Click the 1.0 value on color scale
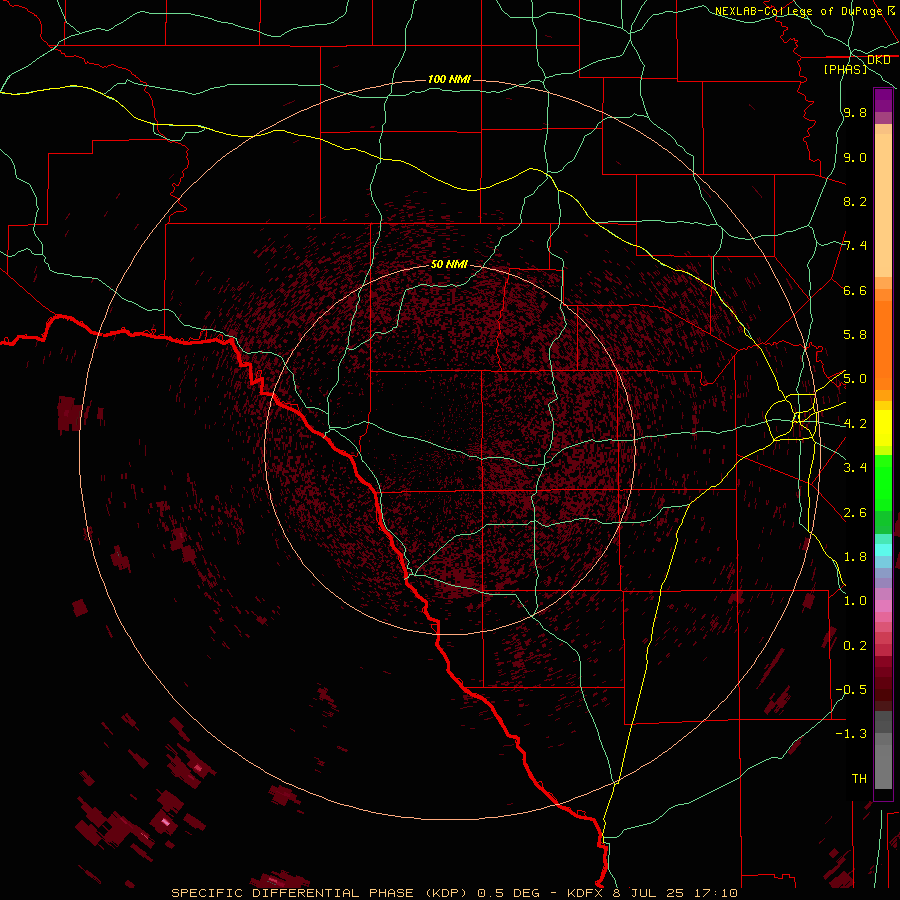 [855, 601]
